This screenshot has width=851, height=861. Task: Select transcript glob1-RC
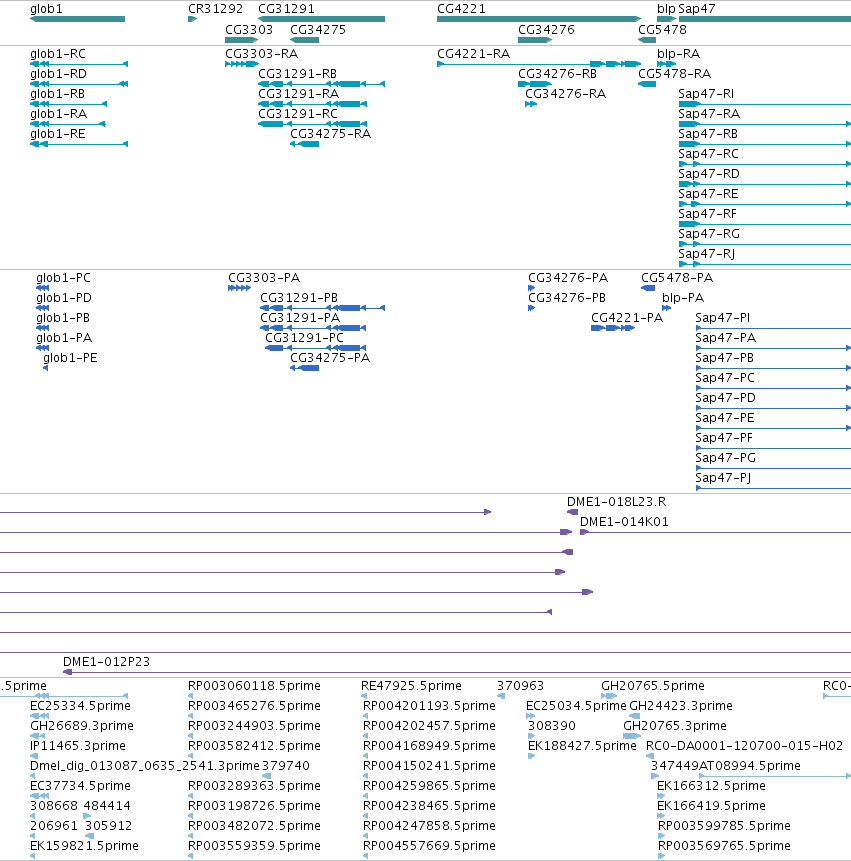[58, 54]
